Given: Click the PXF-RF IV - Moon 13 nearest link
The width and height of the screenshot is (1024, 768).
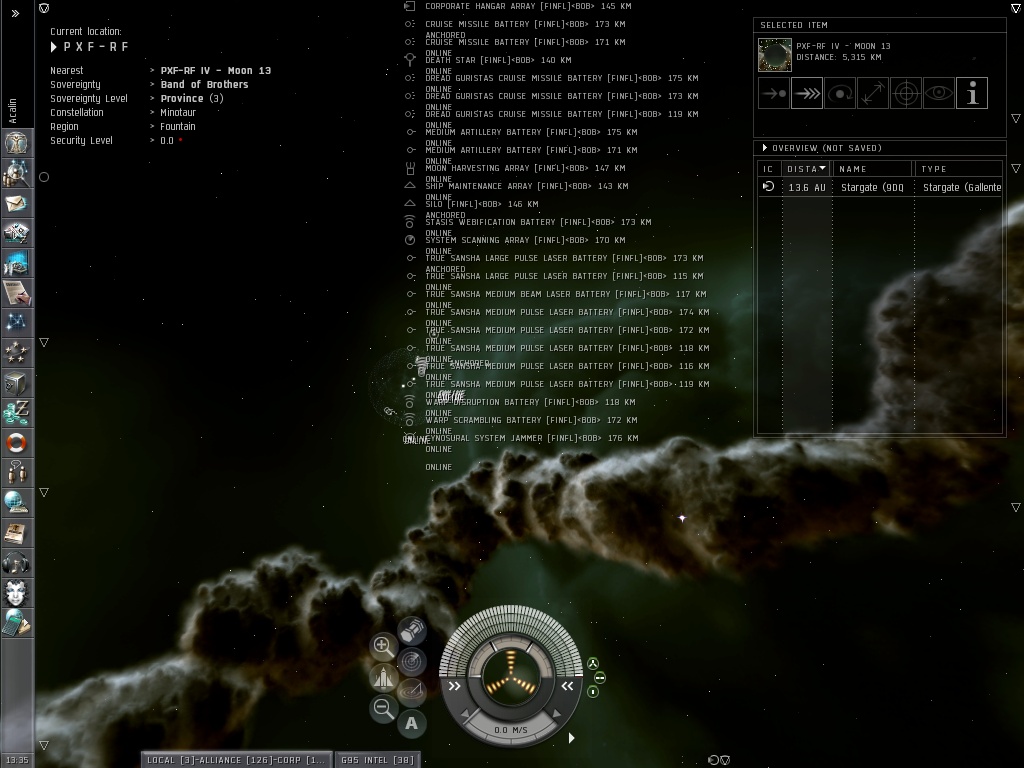Looking at the screenshot, I should pos(216,71).
